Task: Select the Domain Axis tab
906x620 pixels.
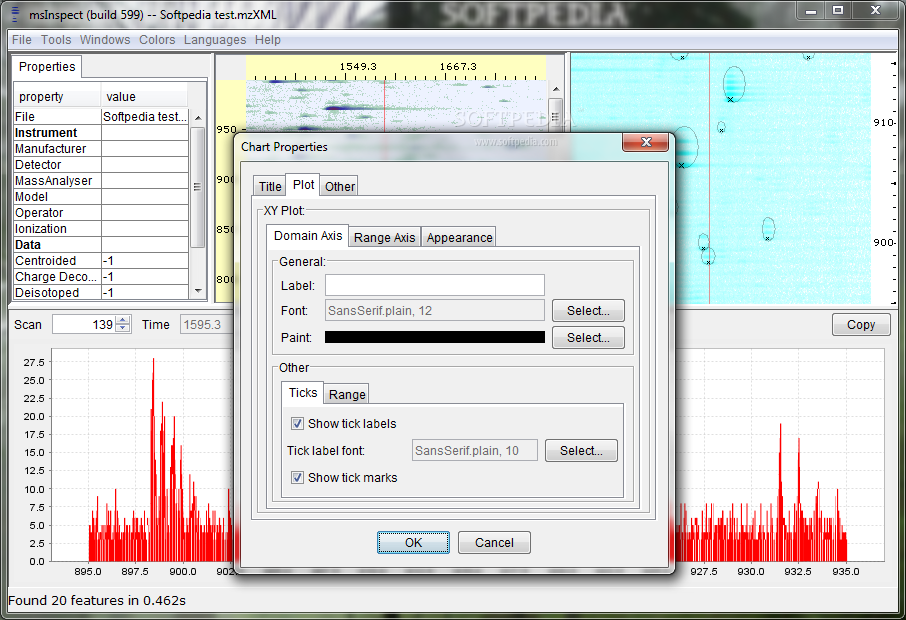Action: pyautogui.click(x=308, y=236)
